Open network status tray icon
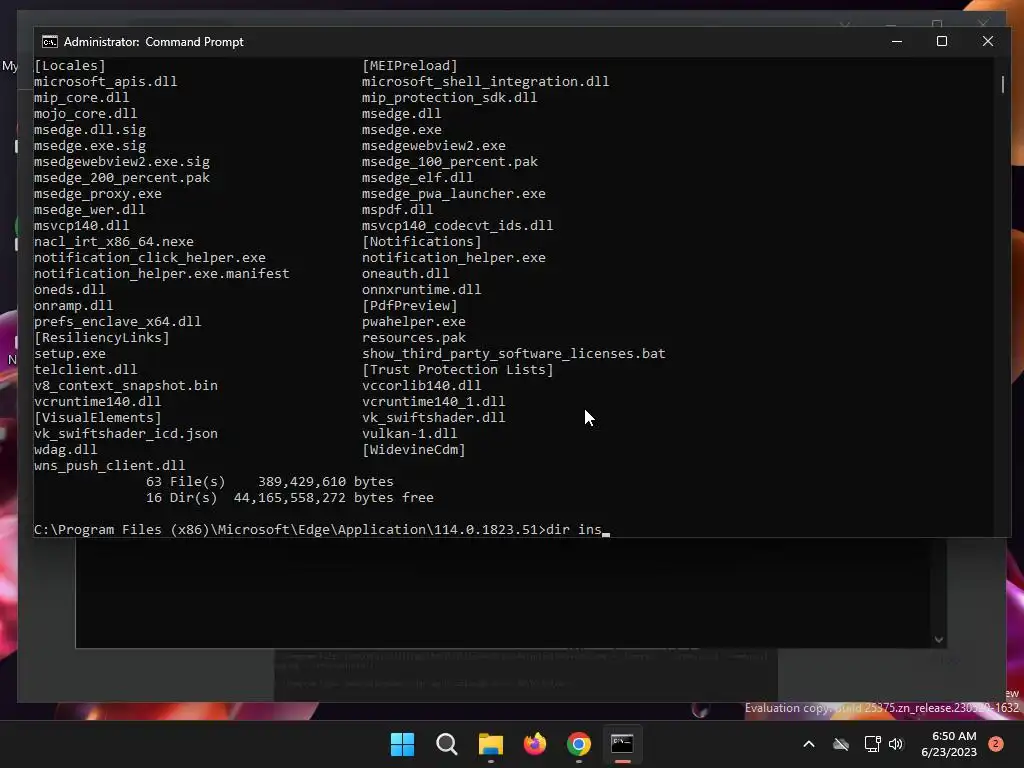Screen dimensions: 1024x768 (872, 744)
